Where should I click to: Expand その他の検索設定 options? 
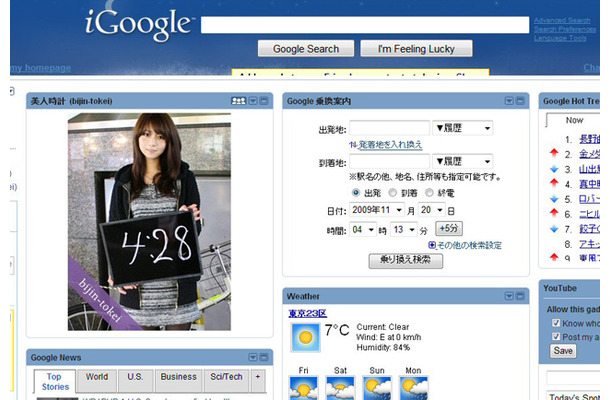pos(469,245)
